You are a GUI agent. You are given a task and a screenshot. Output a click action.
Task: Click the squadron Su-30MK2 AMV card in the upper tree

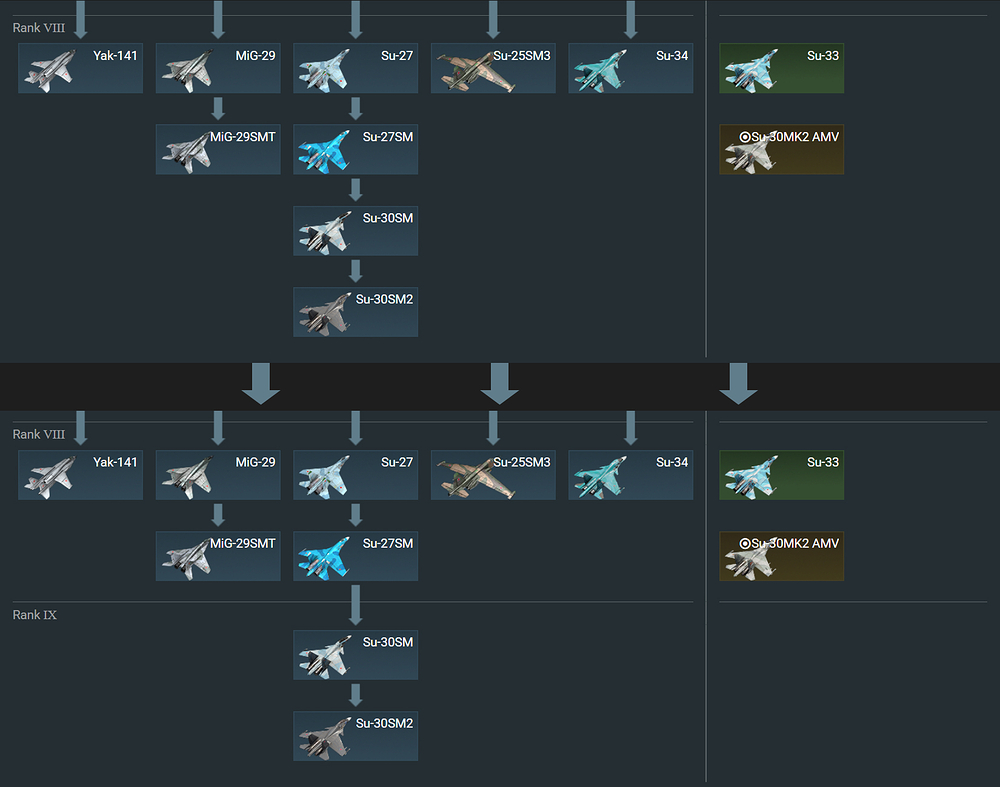(781, 149)
